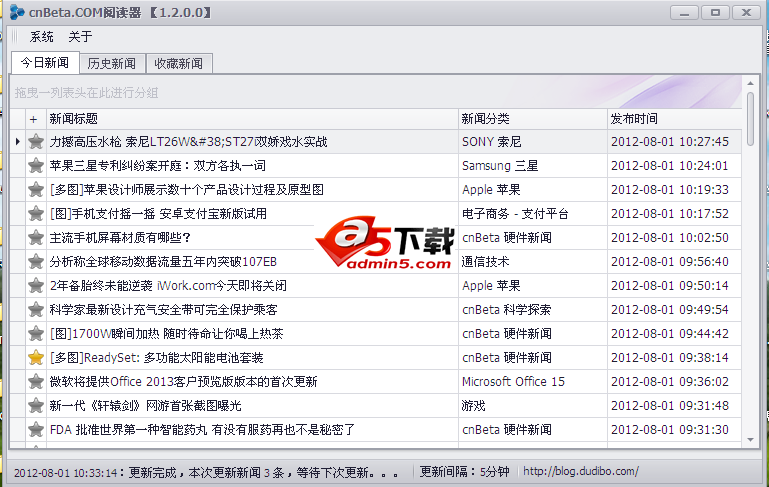Select the 1700W瞬间加热 随时待命 title
Image resolution: width=769 pixels, height=487 pixels.
(x=167, y=334)
